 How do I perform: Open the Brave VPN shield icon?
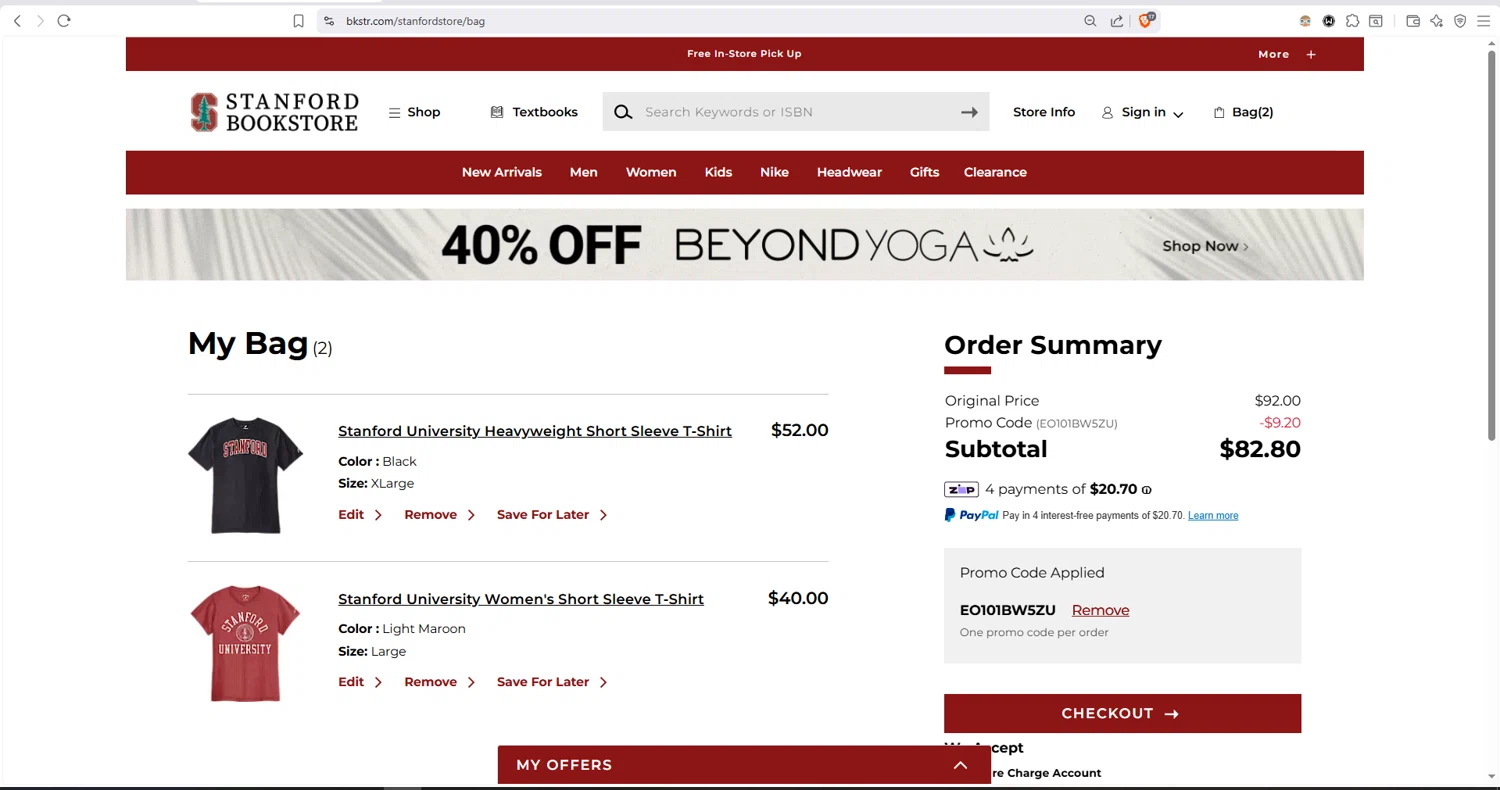coord(1460,21)
